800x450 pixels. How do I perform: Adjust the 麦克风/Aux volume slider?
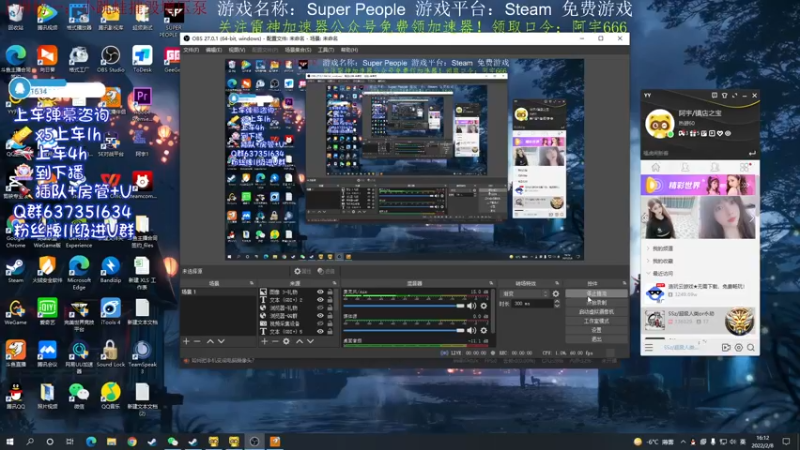tap(404, 306)
